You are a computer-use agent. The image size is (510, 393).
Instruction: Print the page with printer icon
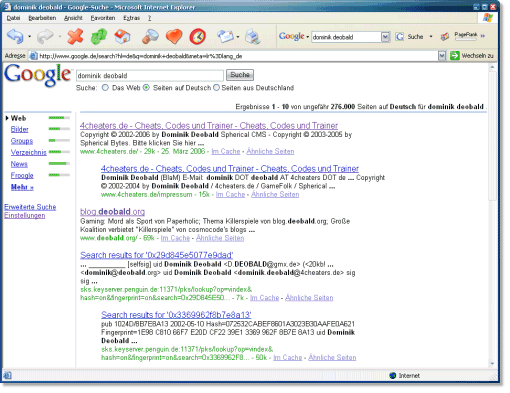tap(253, 36)
